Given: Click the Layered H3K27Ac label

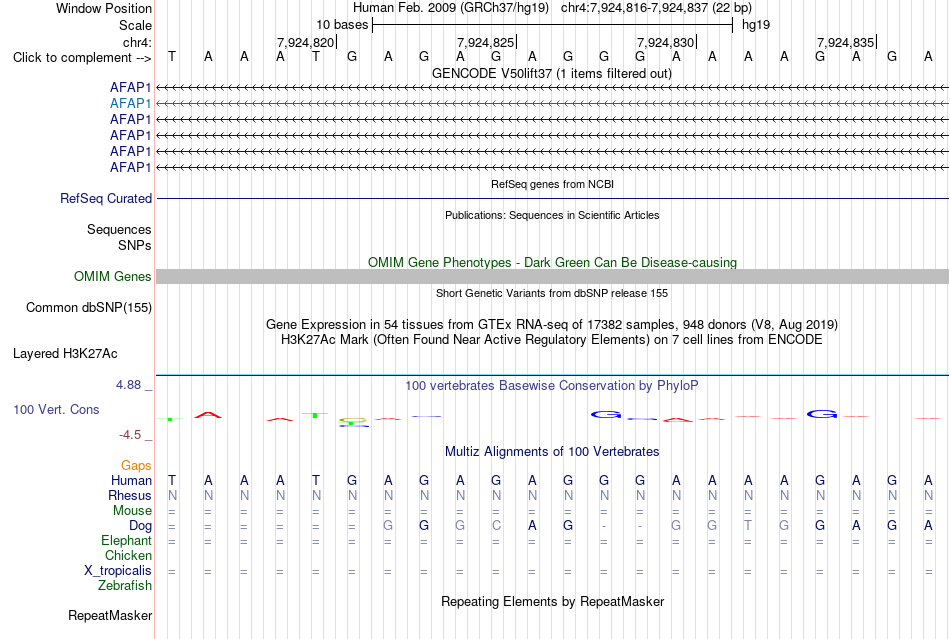Looking at the screenshot, I should [65, 354].
